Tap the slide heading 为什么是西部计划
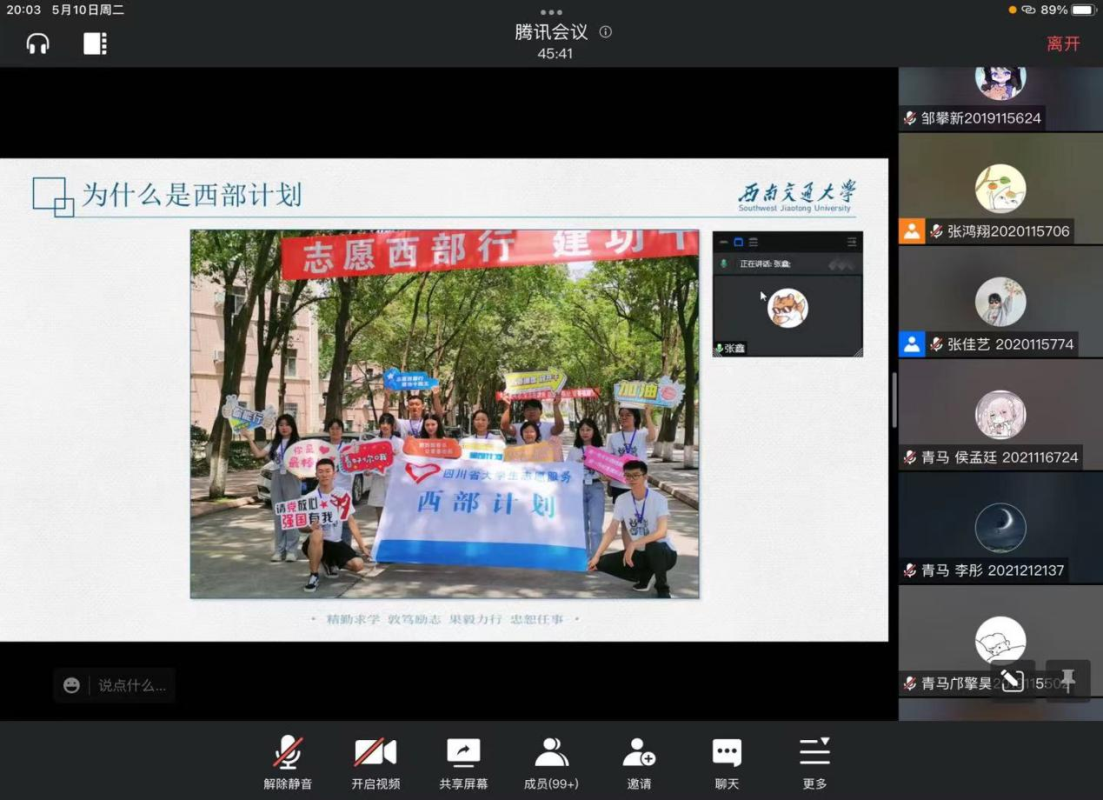The width and height of the screenshot is (1103, 800). [192, 195]
